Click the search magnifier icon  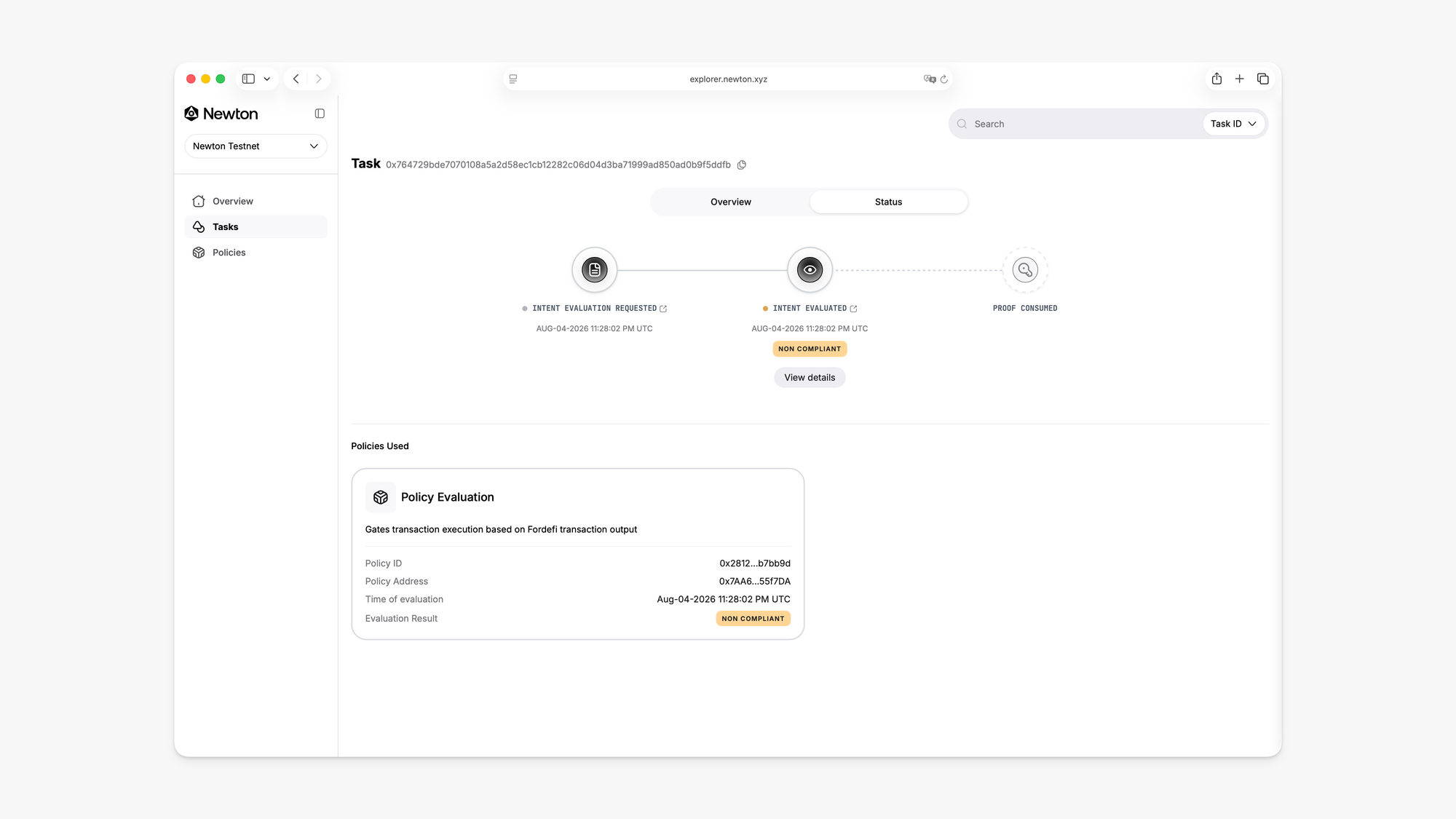(x=962, y=124)
